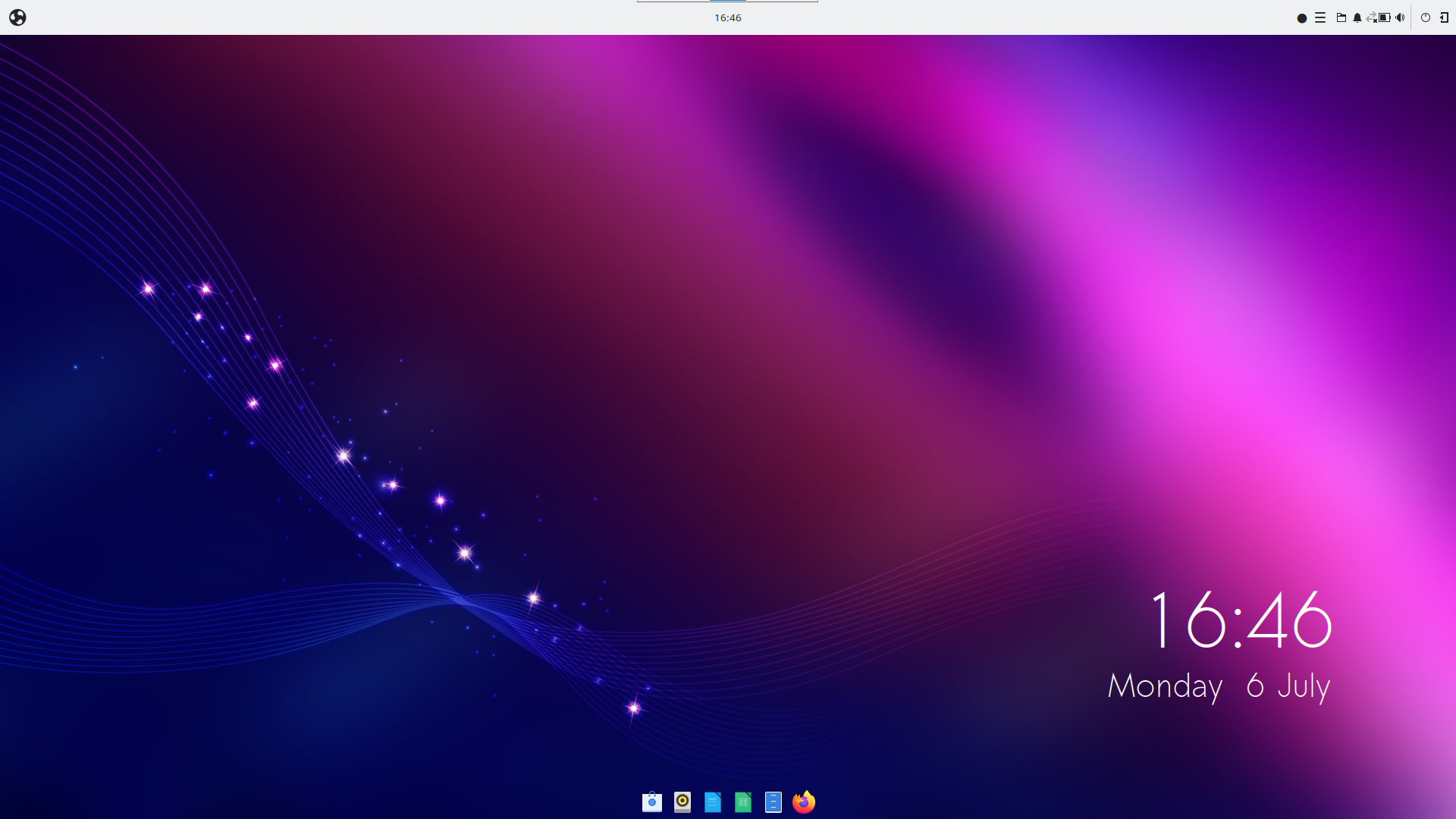Click the power button icon in the panel

coord(1425,17)
